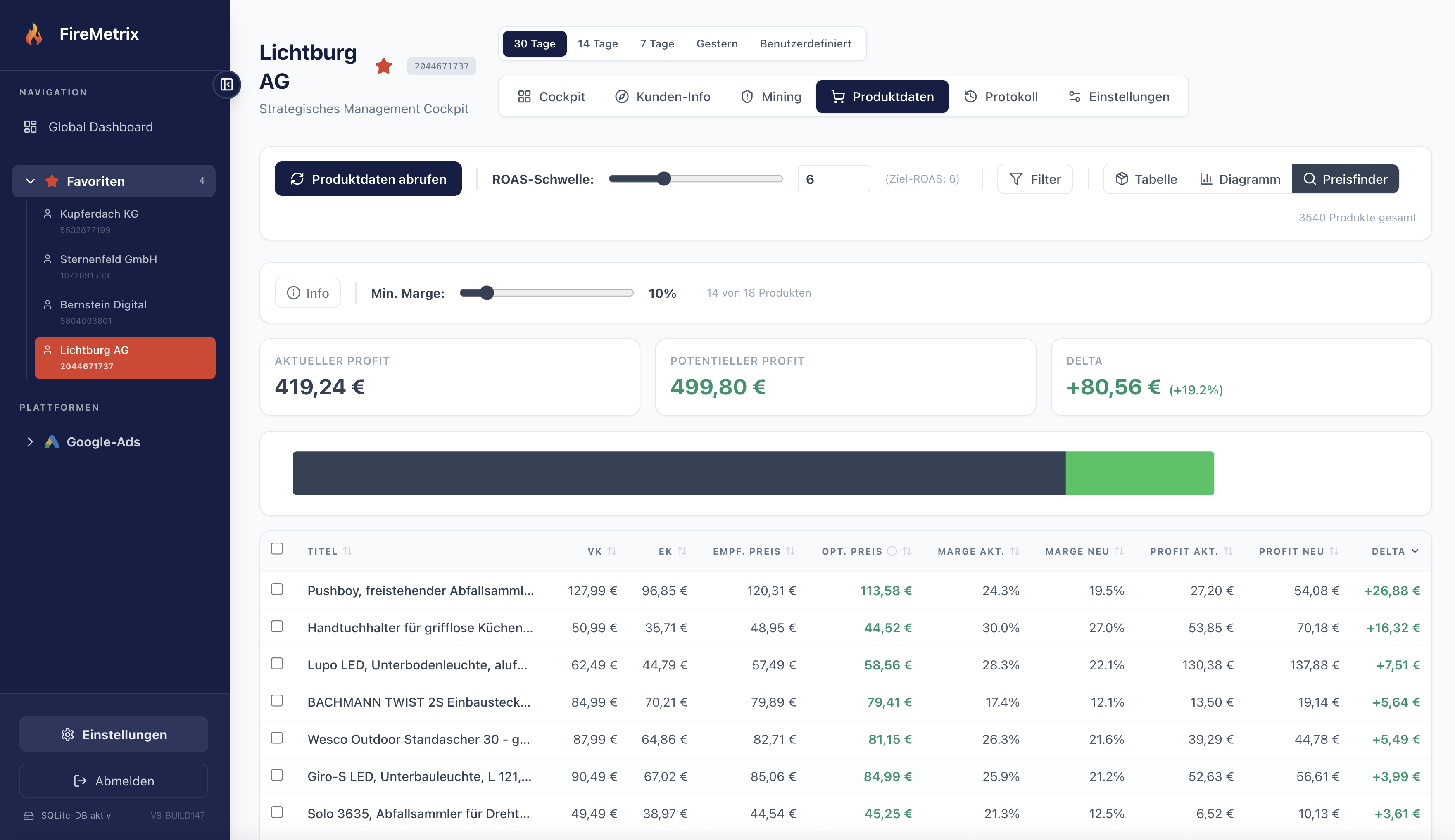Viewport: 1455px width, 840px height.
Task: Collapse the Favoriten section
Action: 31,181
